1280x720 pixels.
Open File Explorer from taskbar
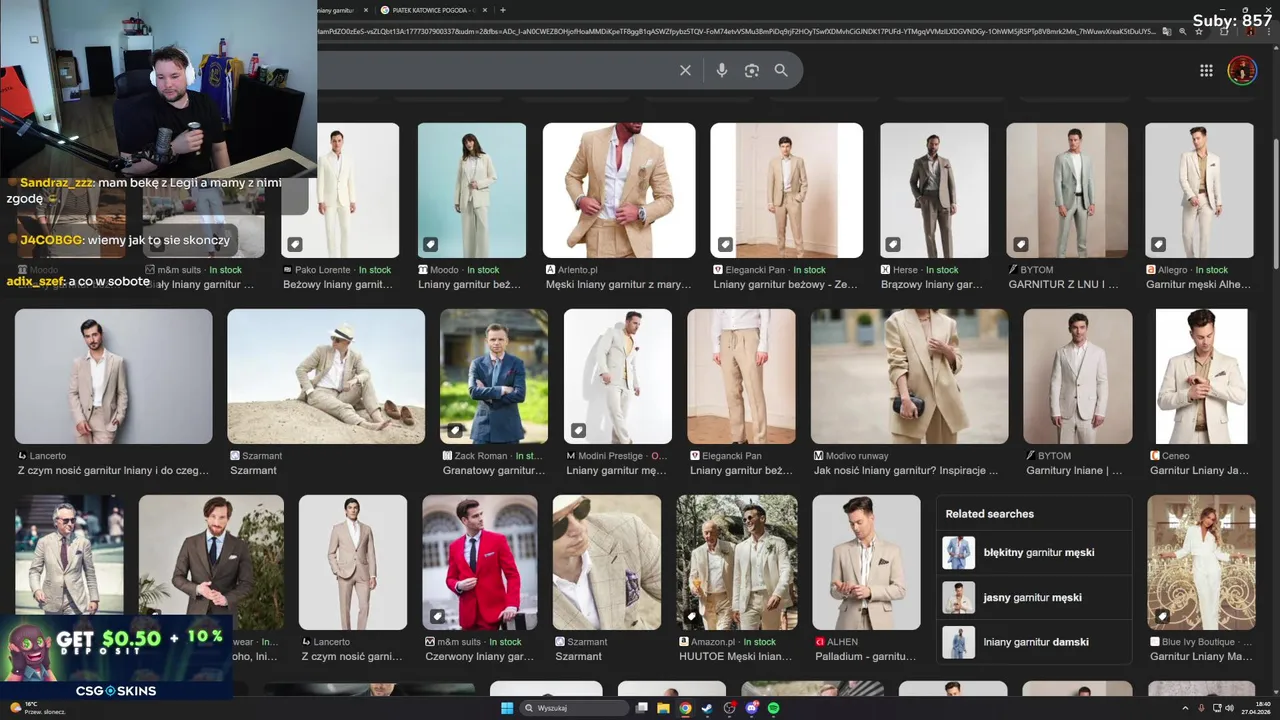click(x=663, y=708)
